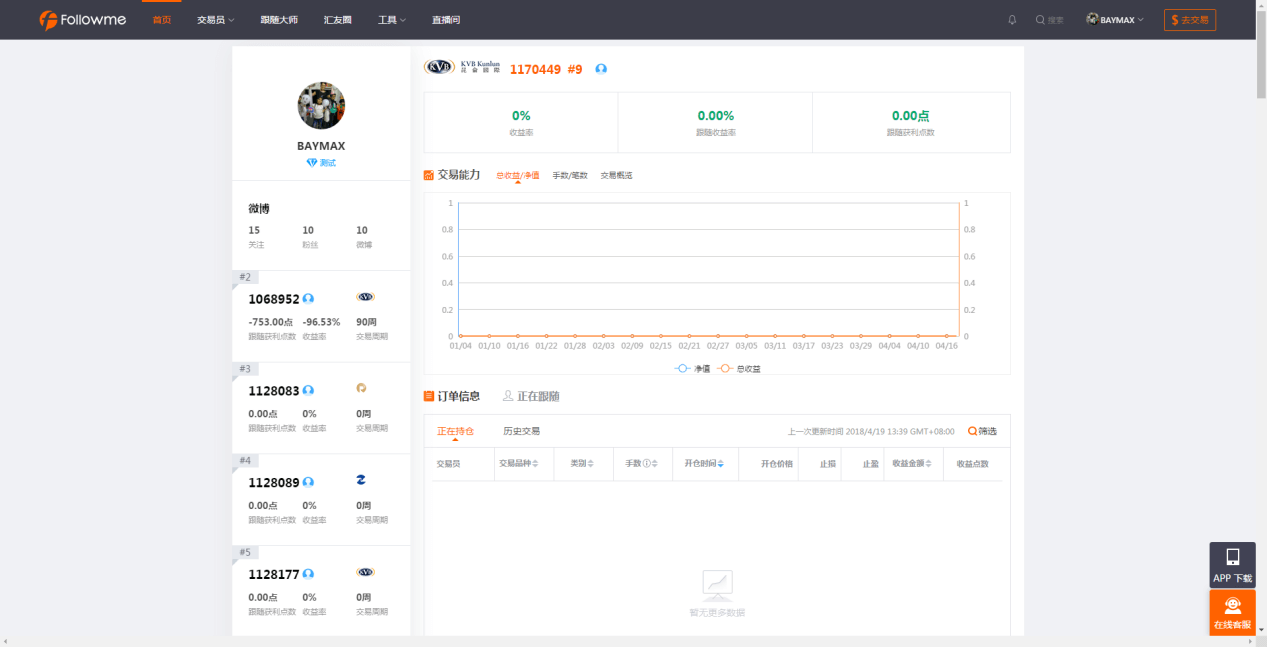Expand the 交易员 menu

215,20
